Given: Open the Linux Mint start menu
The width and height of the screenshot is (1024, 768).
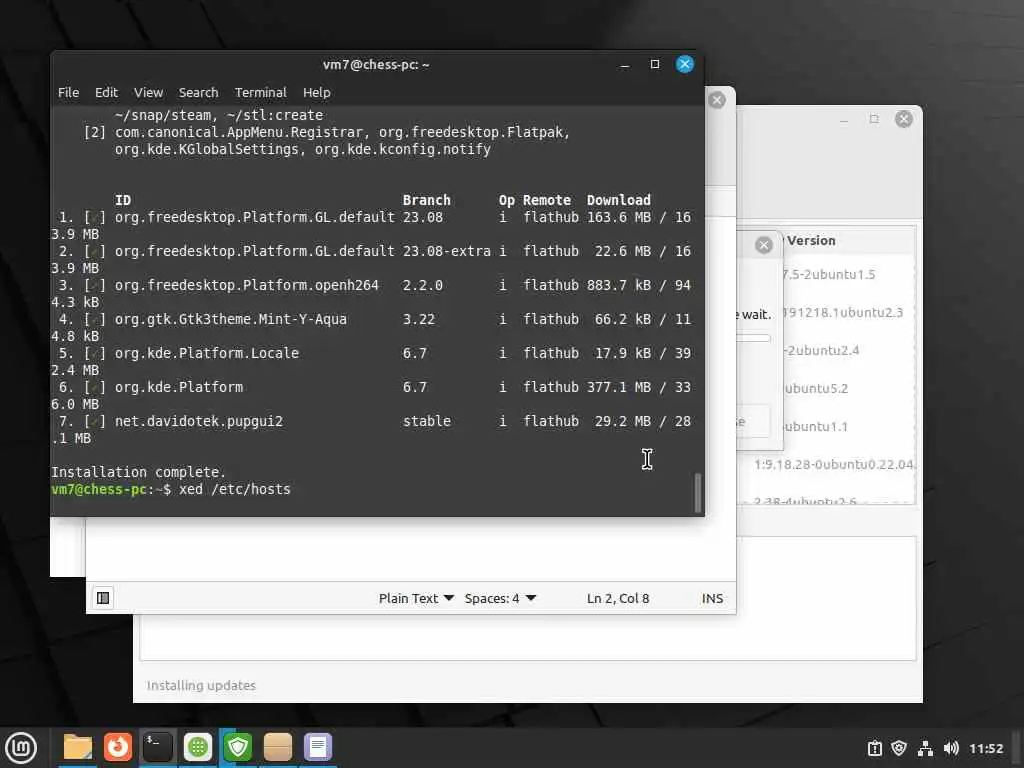Looking at the screenshot, I should (21, 748).
